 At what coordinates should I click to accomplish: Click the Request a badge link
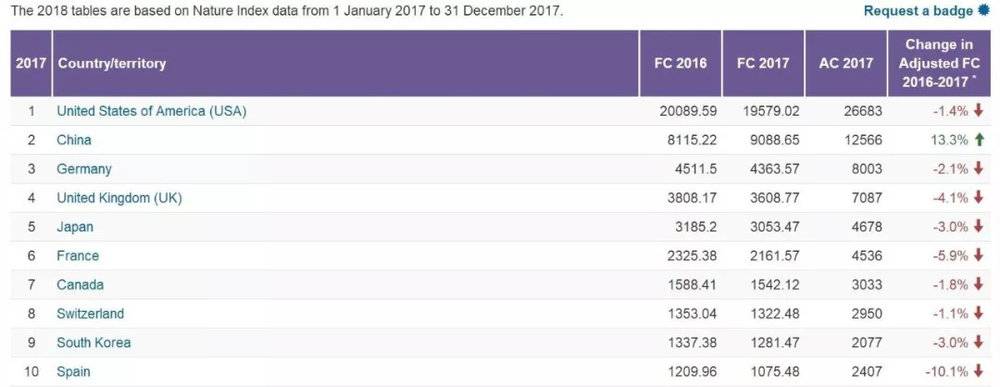click(x=919, y=11)
